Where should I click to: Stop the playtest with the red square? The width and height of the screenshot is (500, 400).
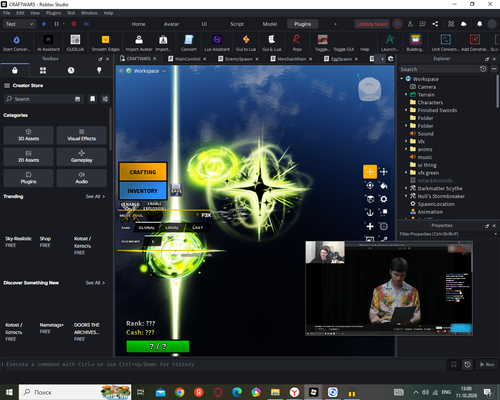tap(74, 24)
